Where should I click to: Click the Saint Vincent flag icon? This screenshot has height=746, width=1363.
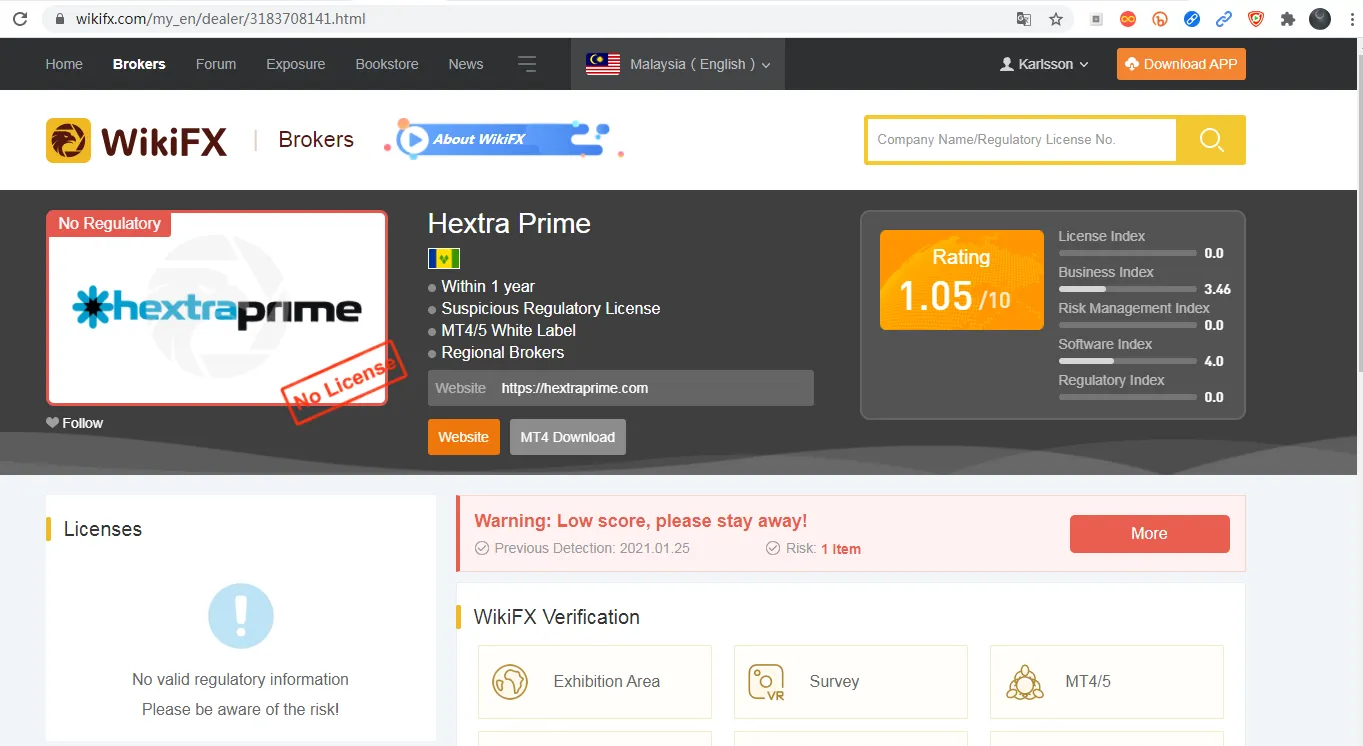[x=444, y=259]
